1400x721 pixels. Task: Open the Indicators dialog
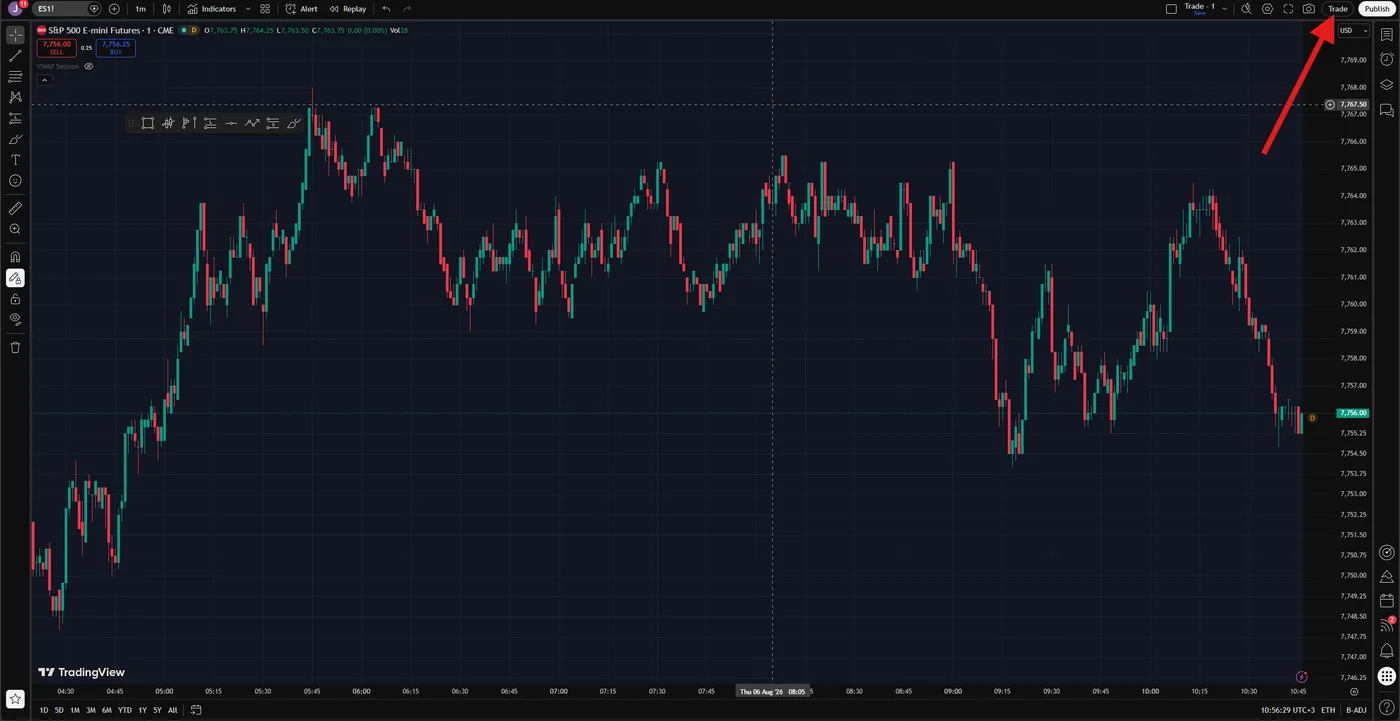[212, 8]
